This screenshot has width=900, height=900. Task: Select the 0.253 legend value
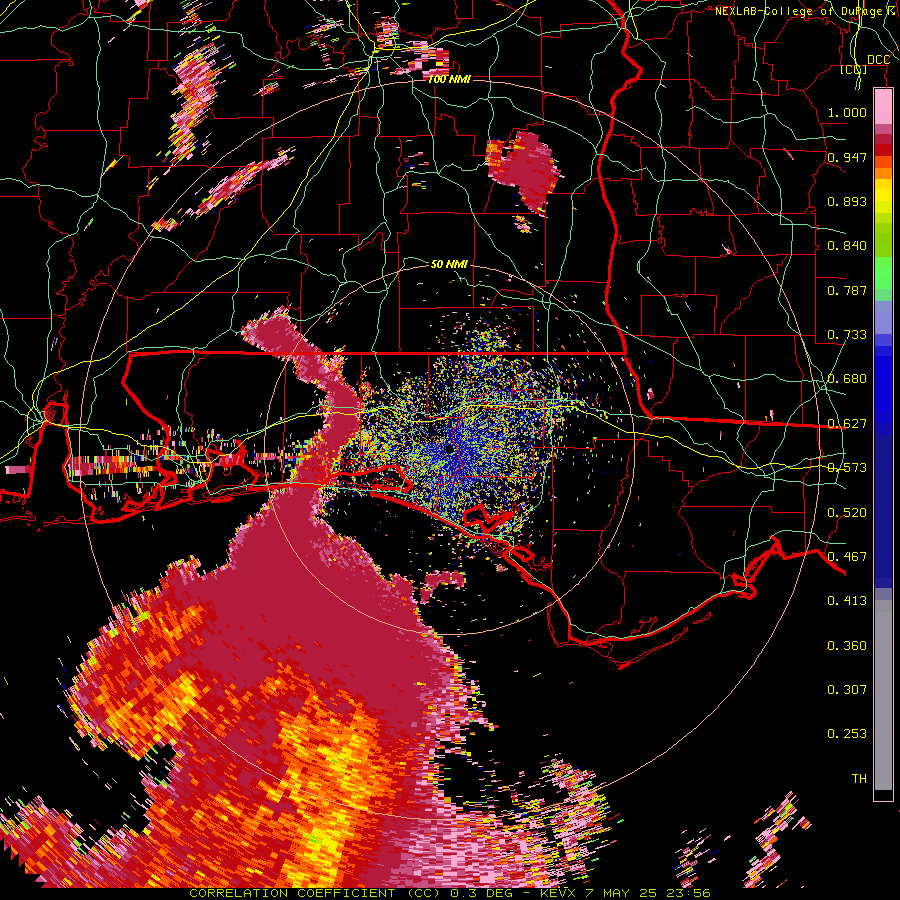[x=847, y=734]
